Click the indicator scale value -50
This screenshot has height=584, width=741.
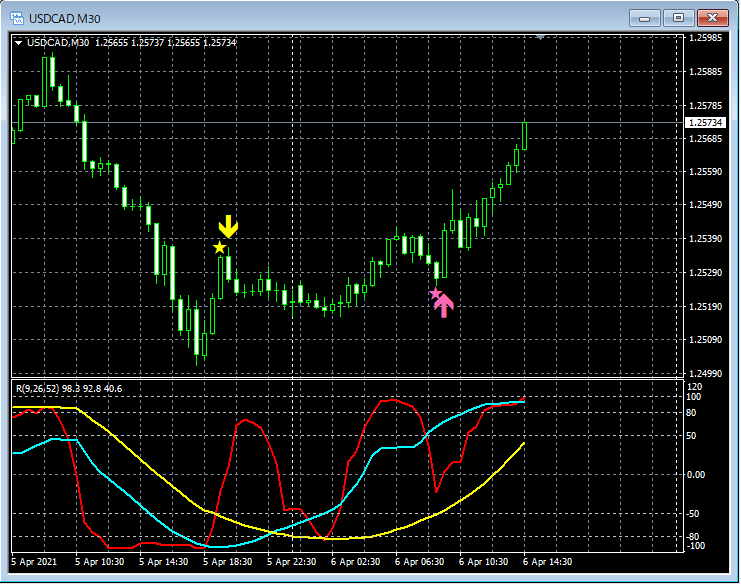[693, 514]
